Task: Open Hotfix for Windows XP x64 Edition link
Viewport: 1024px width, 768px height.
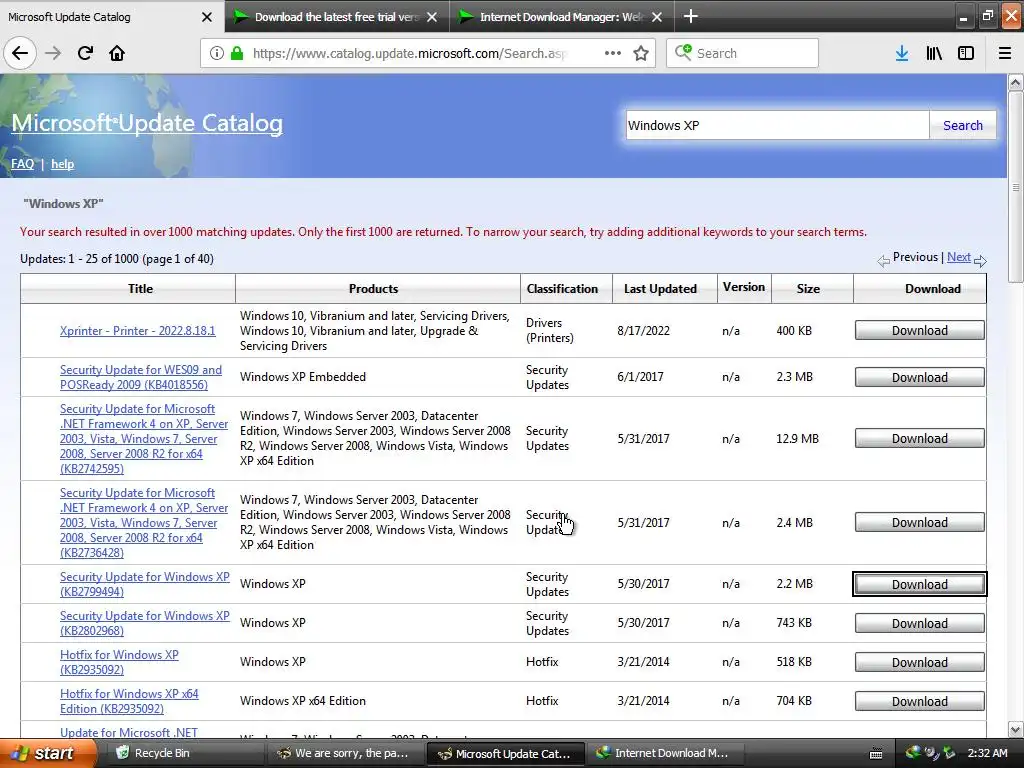Action: 129,701
